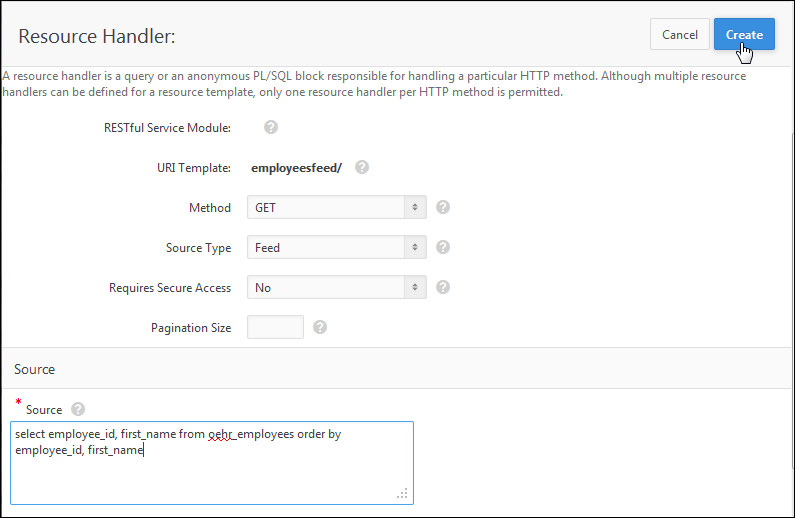Image resolution: width=795 pixels, height=518 pixels.
Task: Cancel the resource handler dialog
Action: pos(680,34)
